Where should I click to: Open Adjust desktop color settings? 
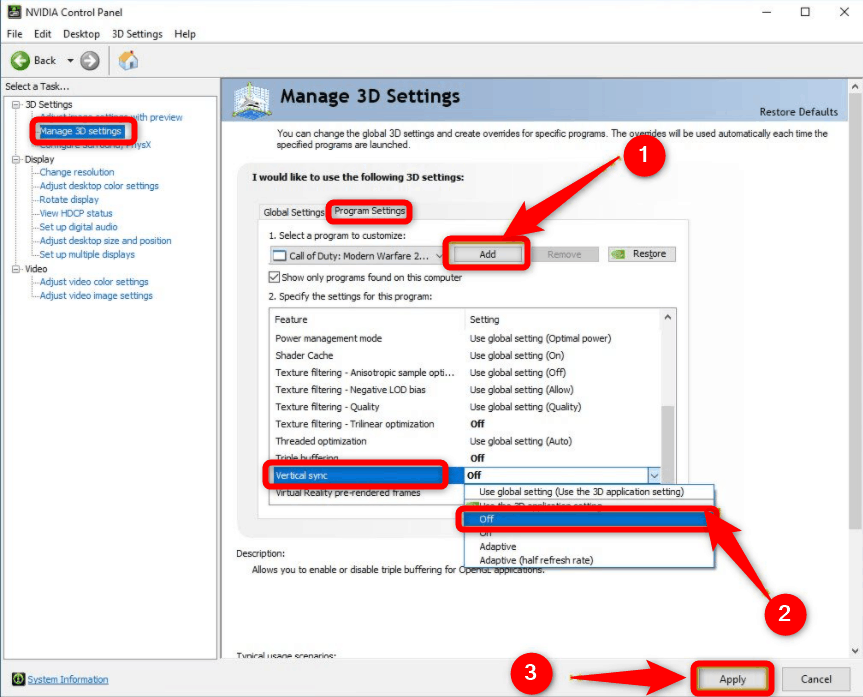pyautogui.click(x=99, y=186)
